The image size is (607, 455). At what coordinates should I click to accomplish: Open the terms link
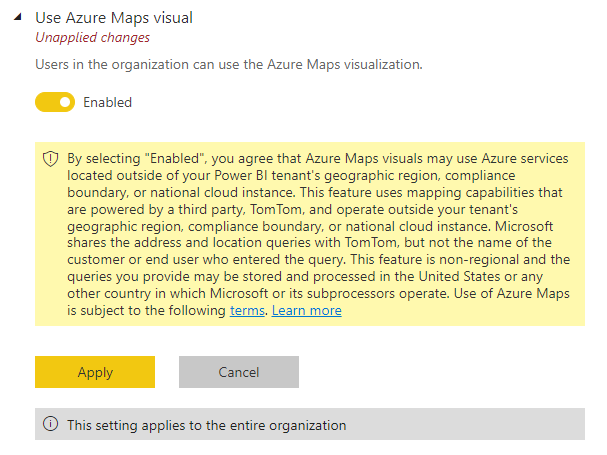pyautogui.click(x=247, y=311)
